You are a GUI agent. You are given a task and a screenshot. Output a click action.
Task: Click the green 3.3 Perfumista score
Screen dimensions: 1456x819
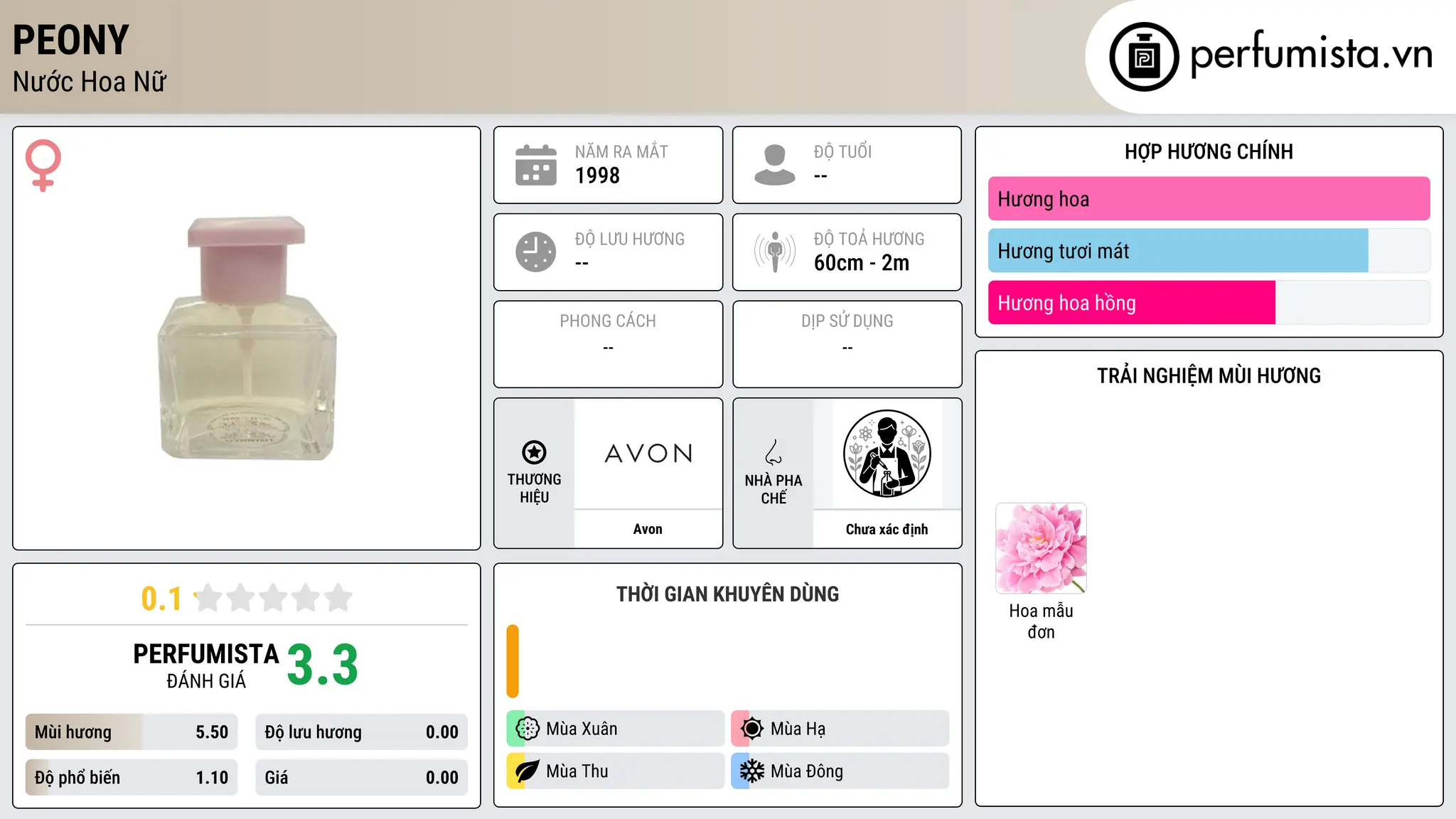(323, 665)
